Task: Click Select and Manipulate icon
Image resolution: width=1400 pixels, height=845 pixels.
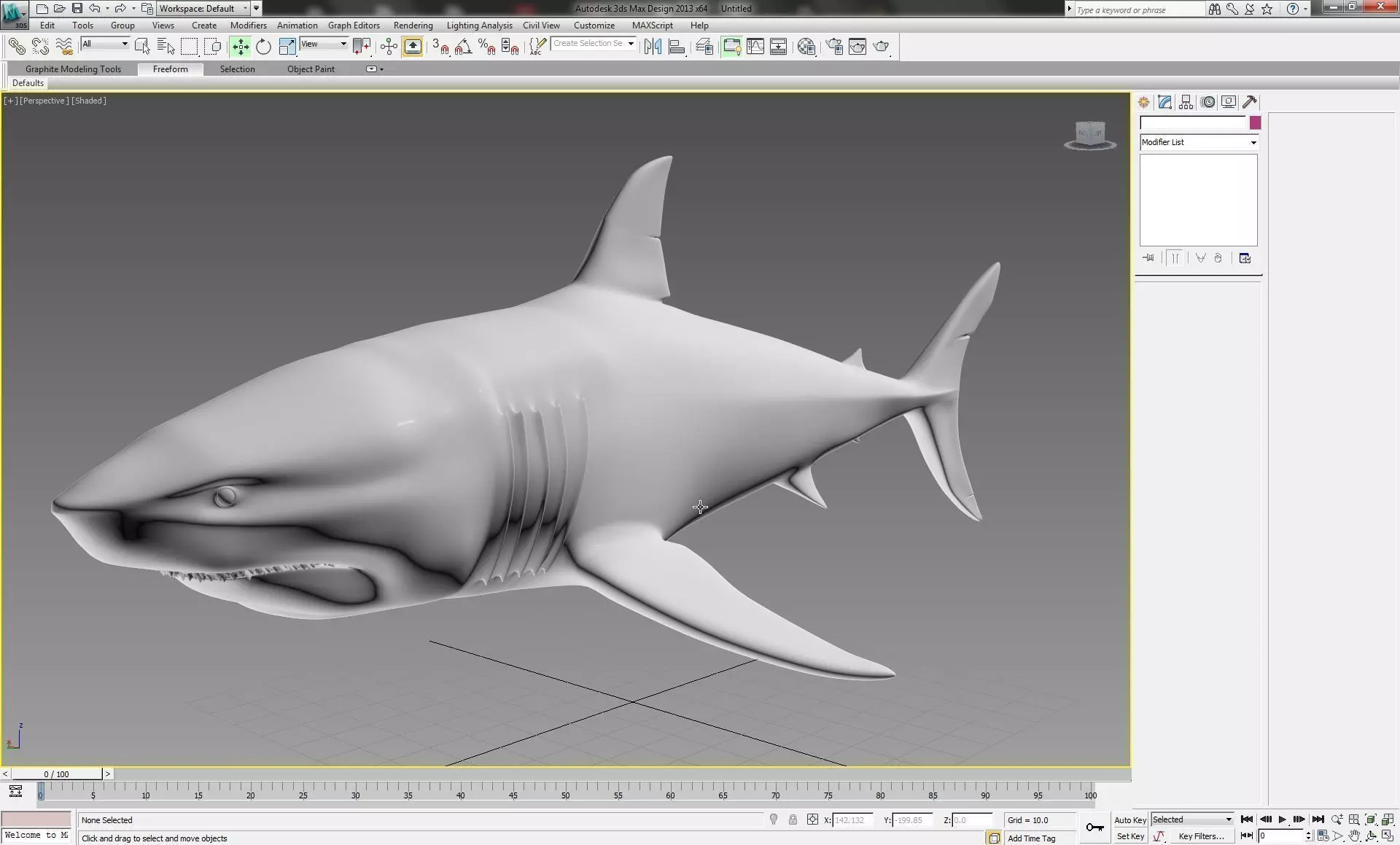Action: [389, 47]
